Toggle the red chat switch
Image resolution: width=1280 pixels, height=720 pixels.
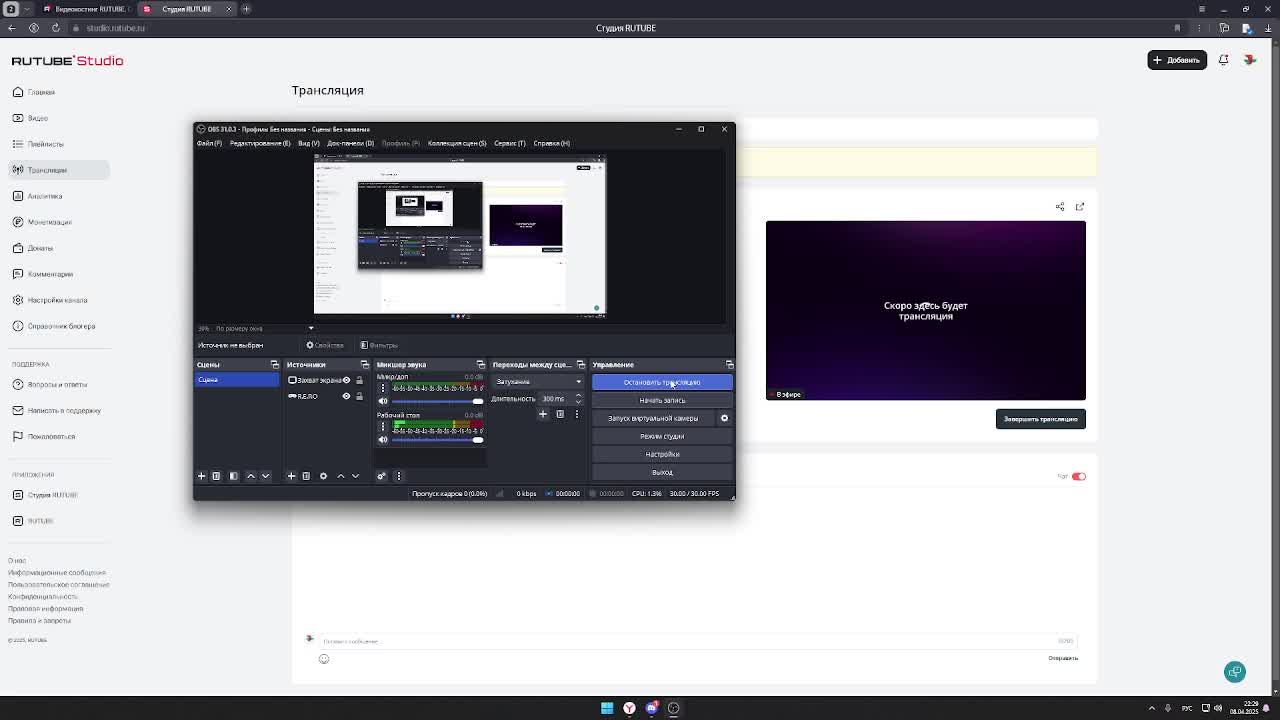1078,476
